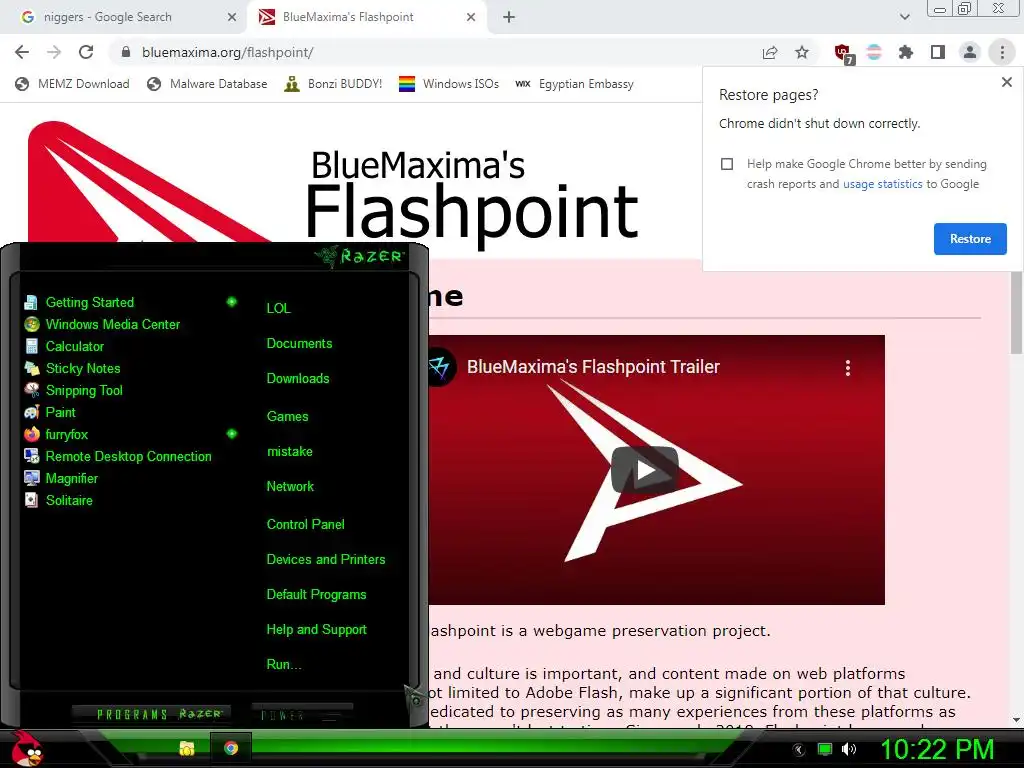This screenshot has width=1024, height=768.
Task: Check the crash reports checkbox
Action: [727, 164]
